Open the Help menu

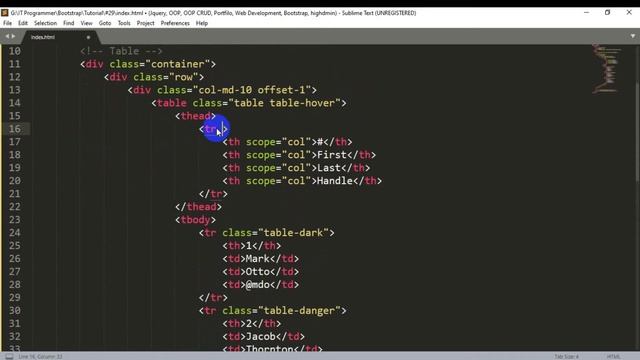pos(202,23)
